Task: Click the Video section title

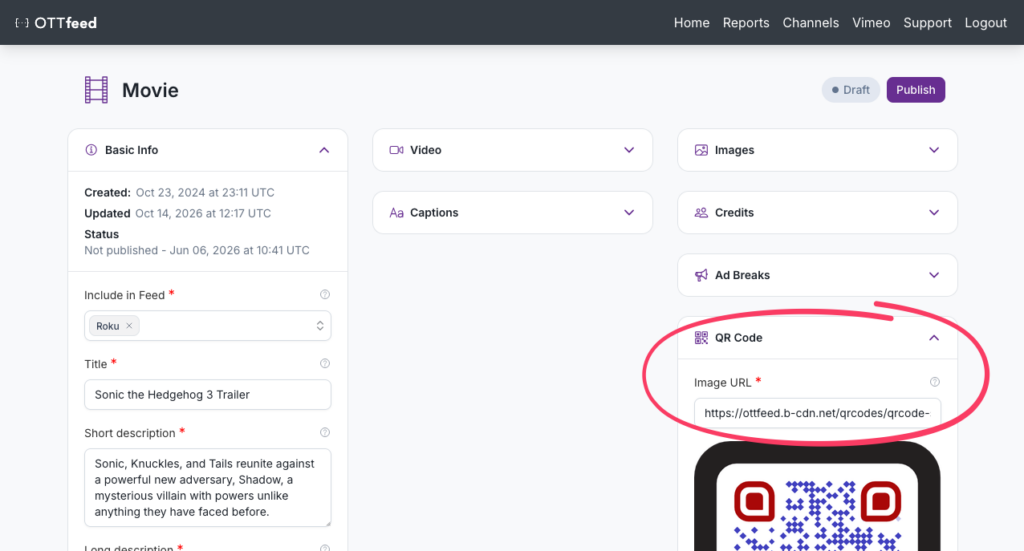Action: pyautogui.click(x=426, y=150)
